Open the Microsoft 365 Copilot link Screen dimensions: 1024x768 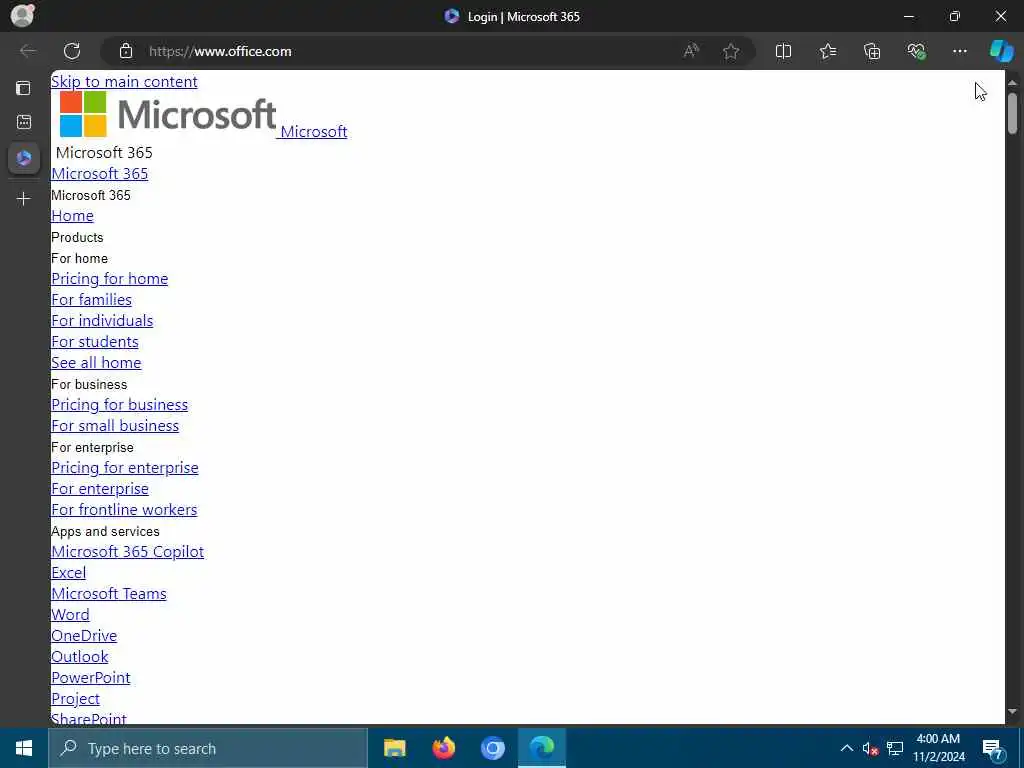point(127,552)
